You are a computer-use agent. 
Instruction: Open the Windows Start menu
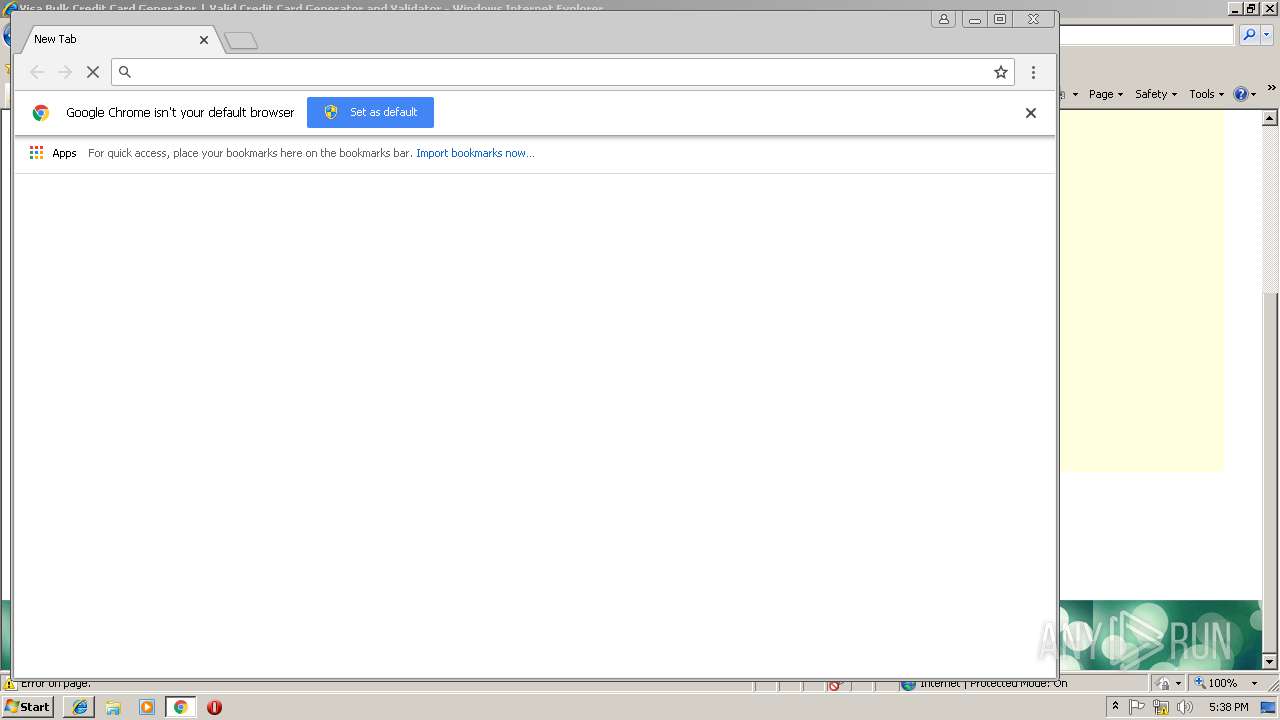[x=28, y=707]
